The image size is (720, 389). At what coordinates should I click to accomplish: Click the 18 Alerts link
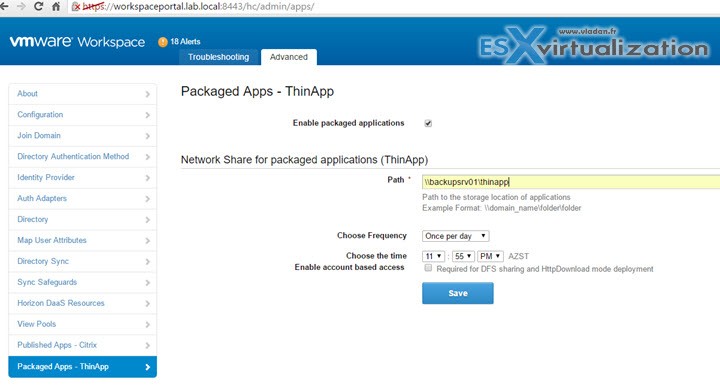coord(186,42)
